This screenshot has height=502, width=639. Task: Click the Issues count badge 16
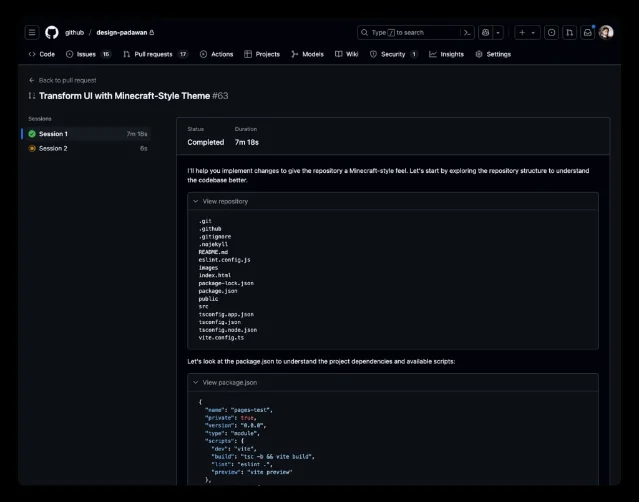point(106,54)
